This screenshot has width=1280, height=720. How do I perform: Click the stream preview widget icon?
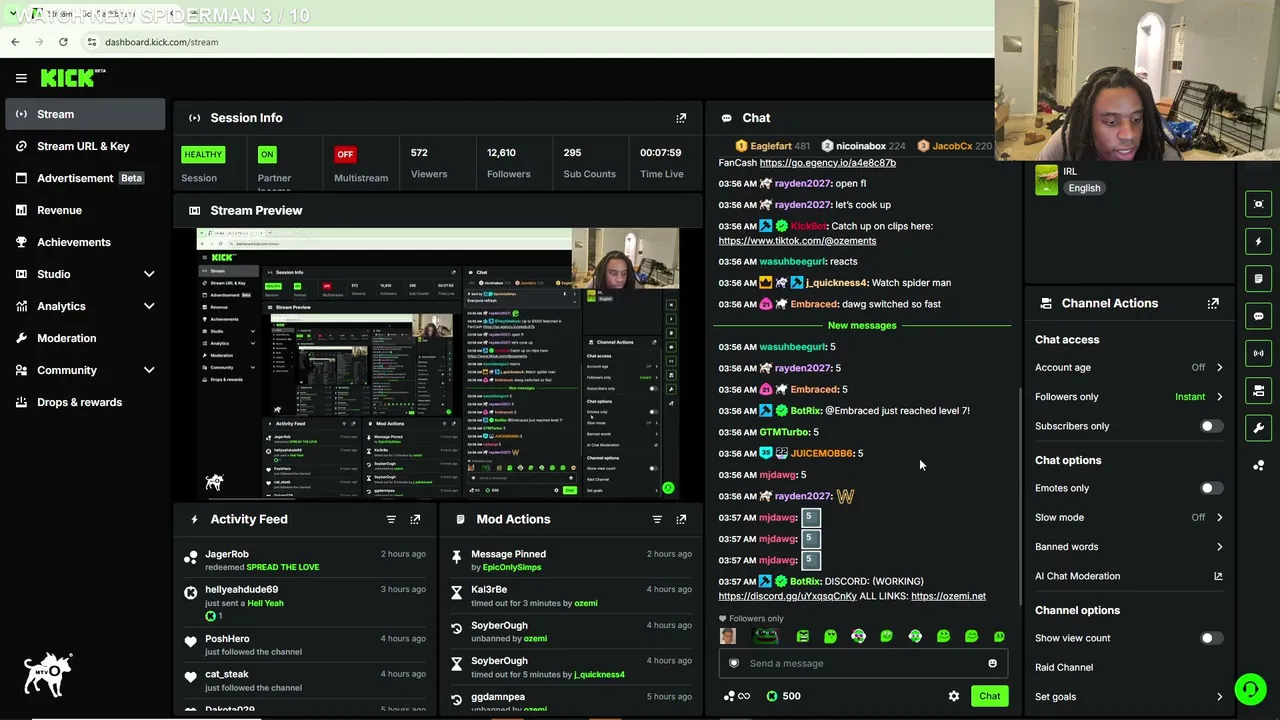tap(1259, 204)
